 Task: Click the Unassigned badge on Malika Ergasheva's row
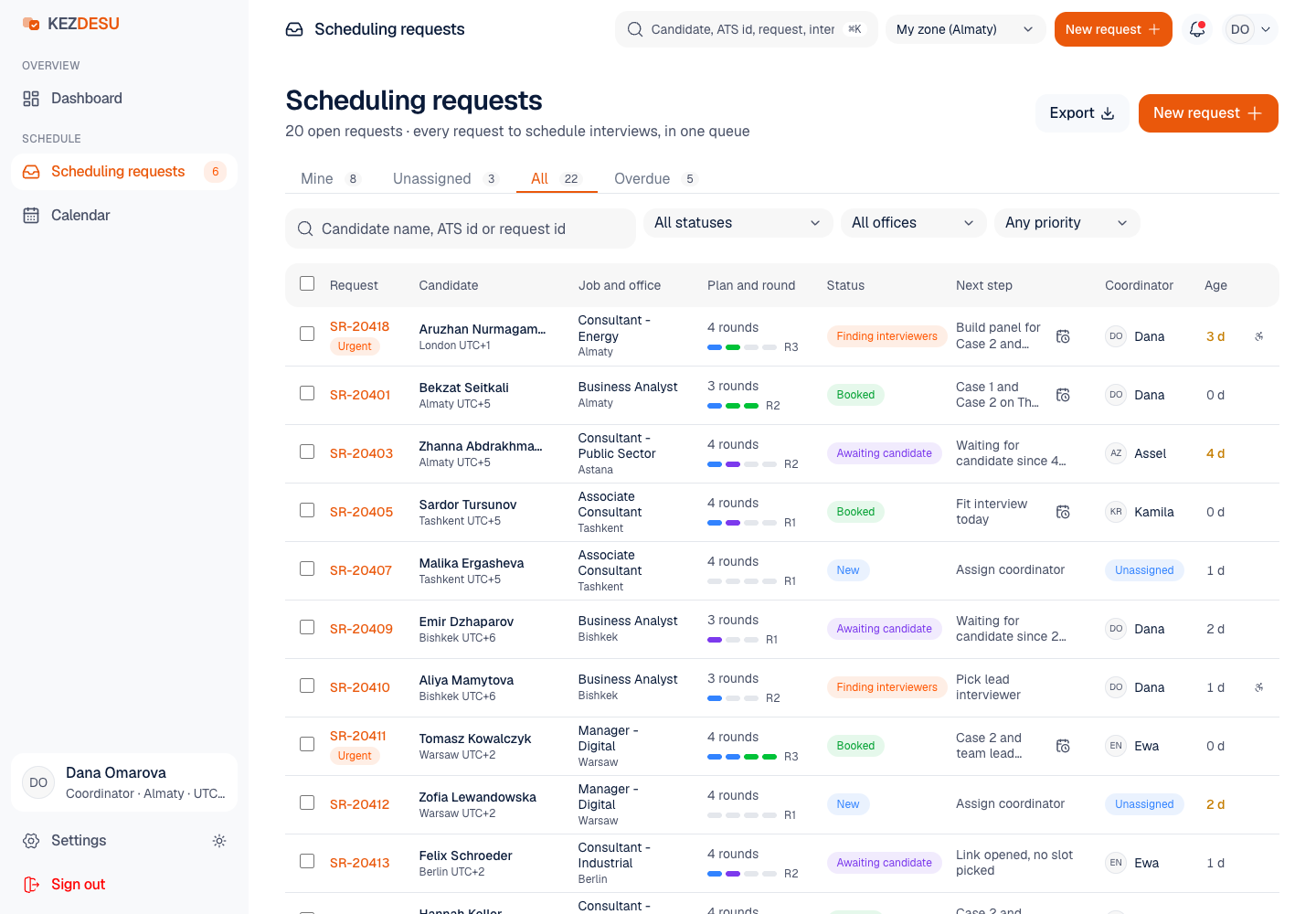coord(1144,570)
